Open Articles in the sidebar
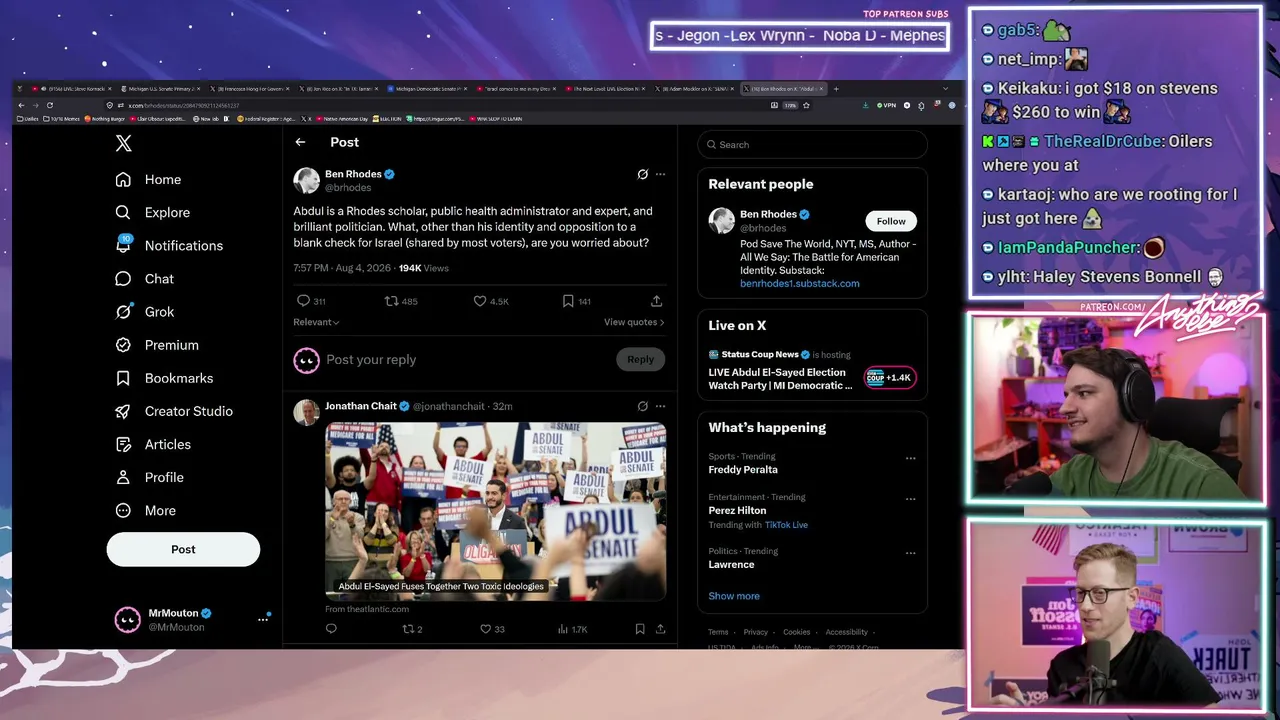 click(x=152, y=444)
